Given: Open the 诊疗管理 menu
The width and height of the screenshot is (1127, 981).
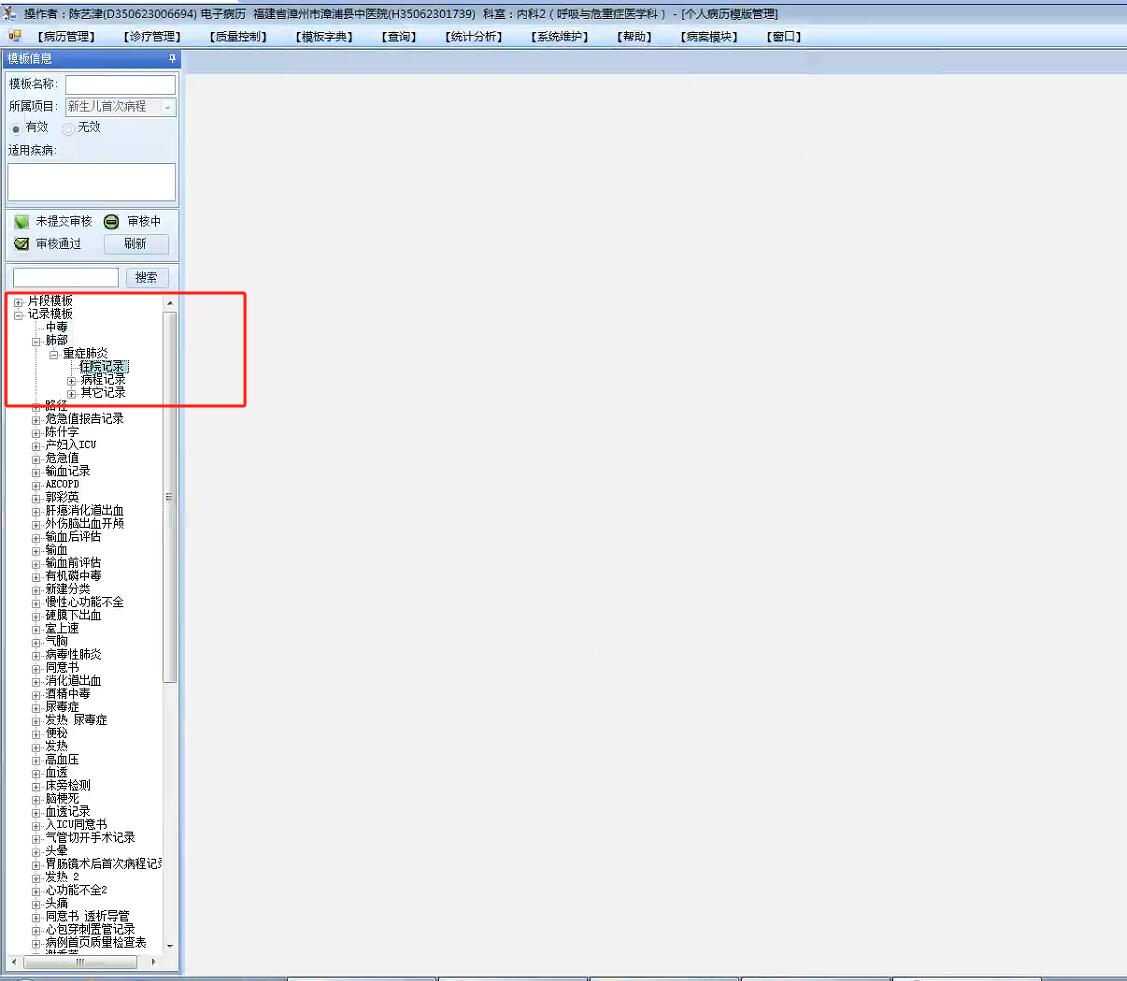Looking at the screenshot, I should 152,37.
